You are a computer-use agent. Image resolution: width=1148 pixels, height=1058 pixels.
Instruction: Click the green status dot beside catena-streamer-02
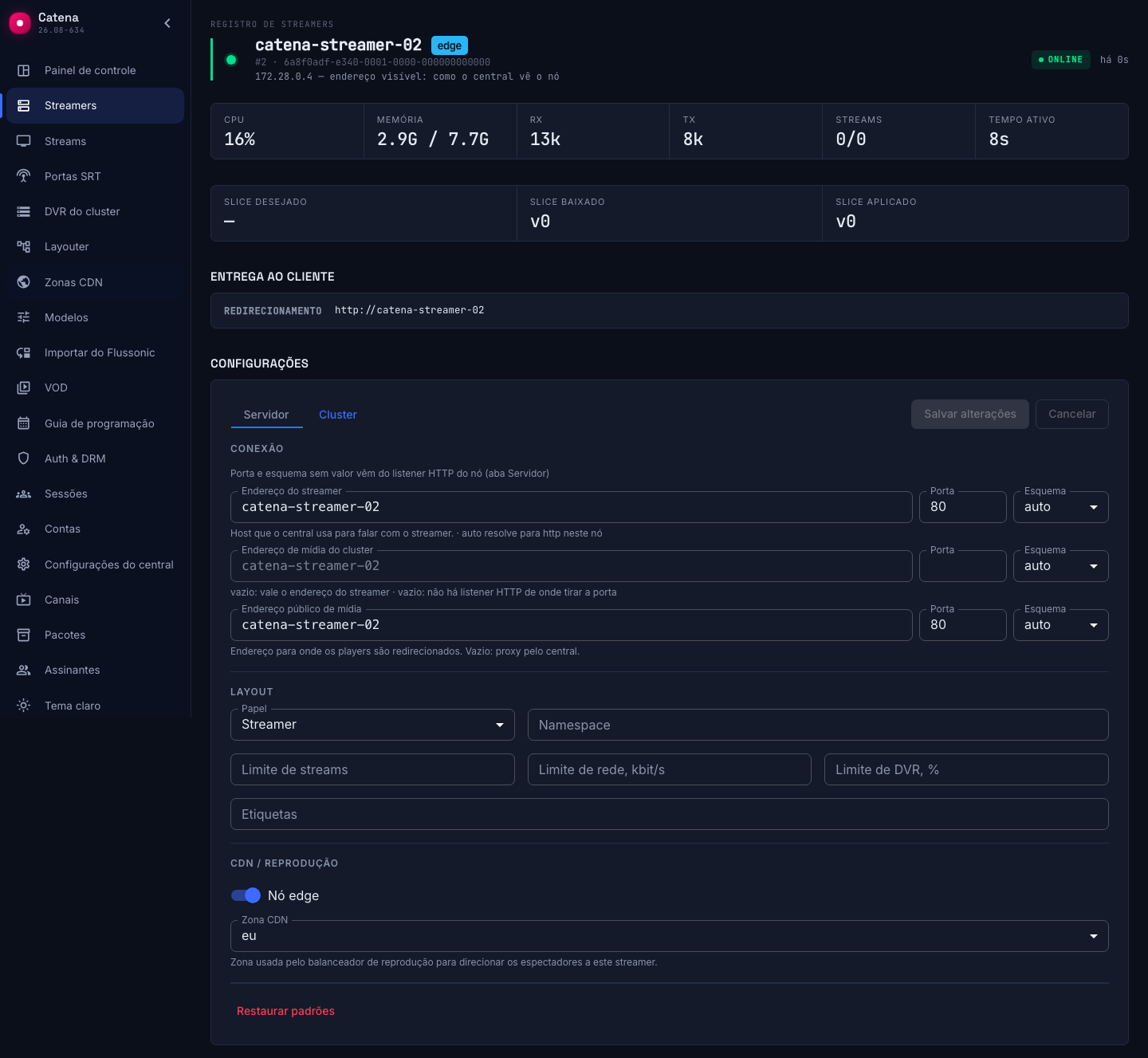pos(231,60)
